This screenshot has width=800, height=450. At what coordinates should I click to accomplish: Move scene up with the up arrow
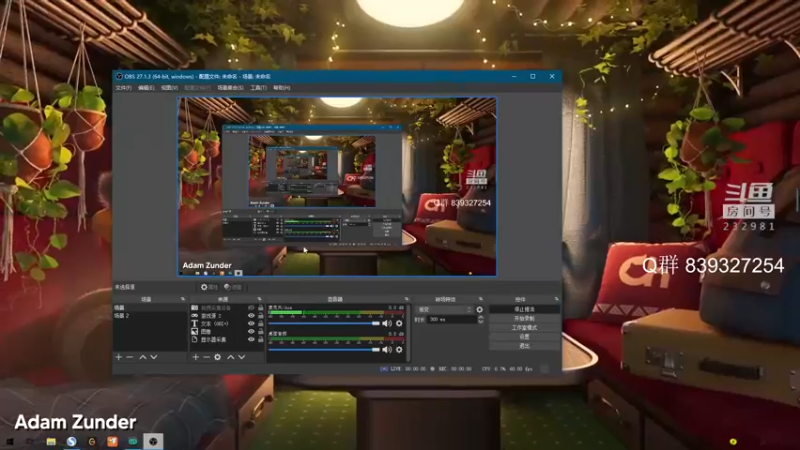[143, 357]
